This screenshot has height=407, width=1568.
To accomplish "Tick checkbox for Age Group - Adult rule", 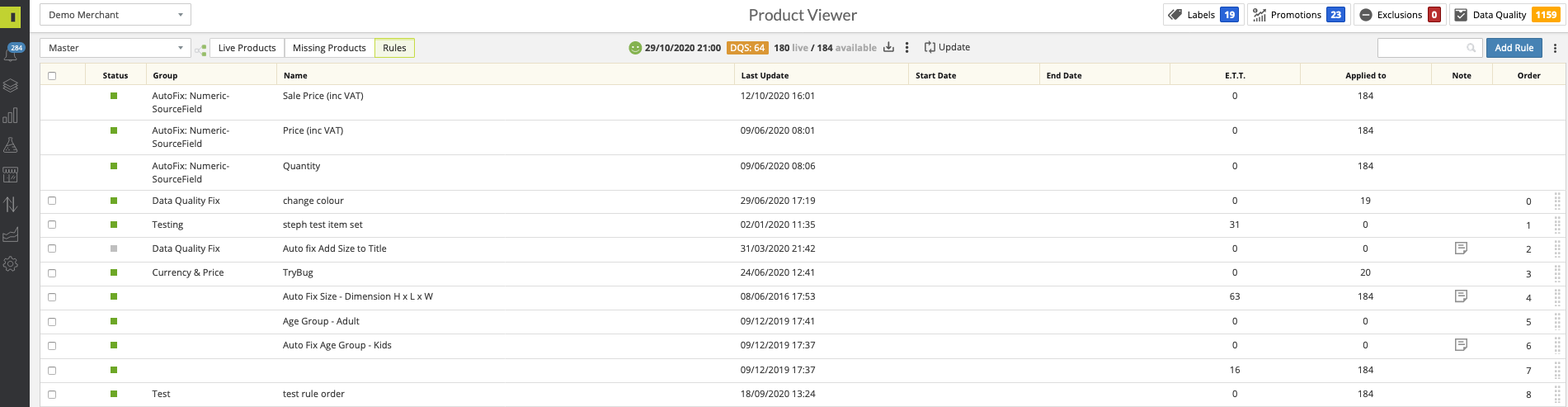I will (x=52, y=322).
